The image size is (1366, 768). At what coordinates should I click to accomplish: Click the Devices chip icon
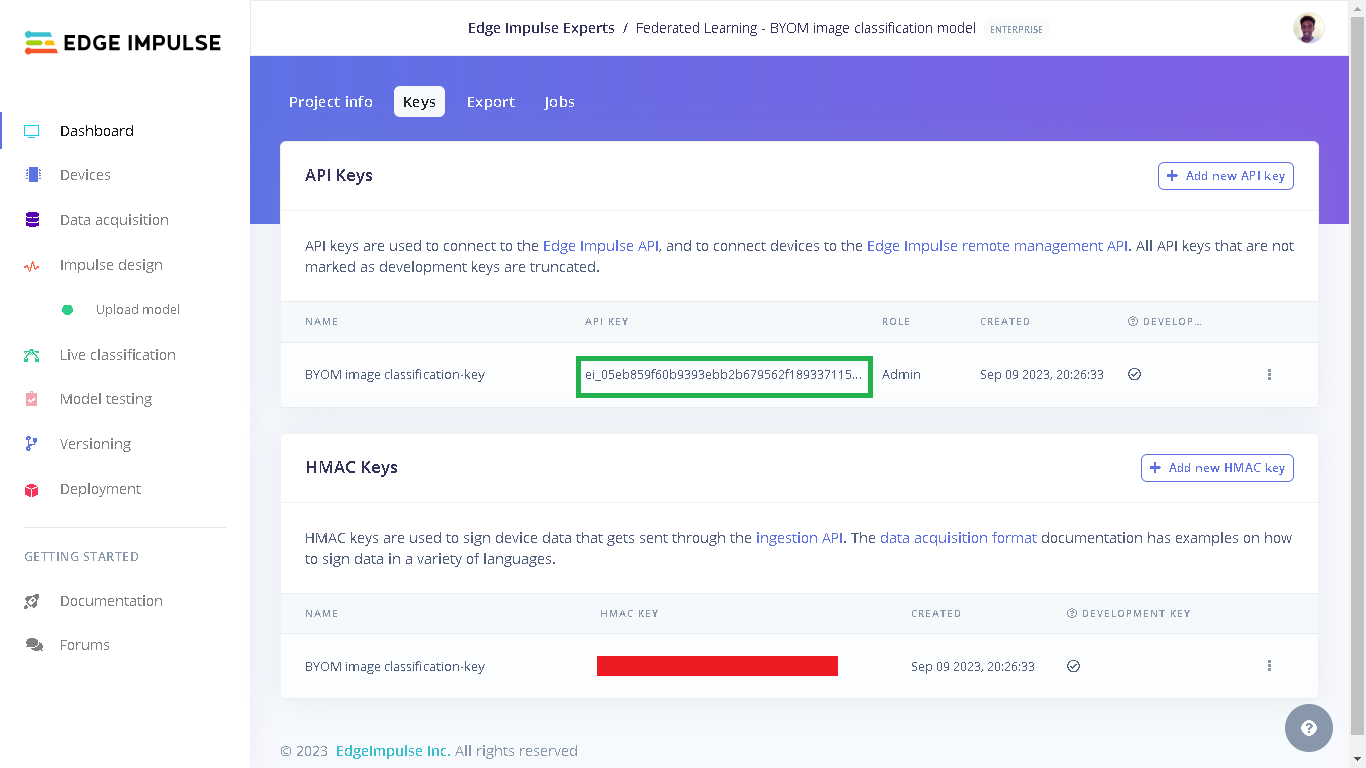[x=32, y=175]
